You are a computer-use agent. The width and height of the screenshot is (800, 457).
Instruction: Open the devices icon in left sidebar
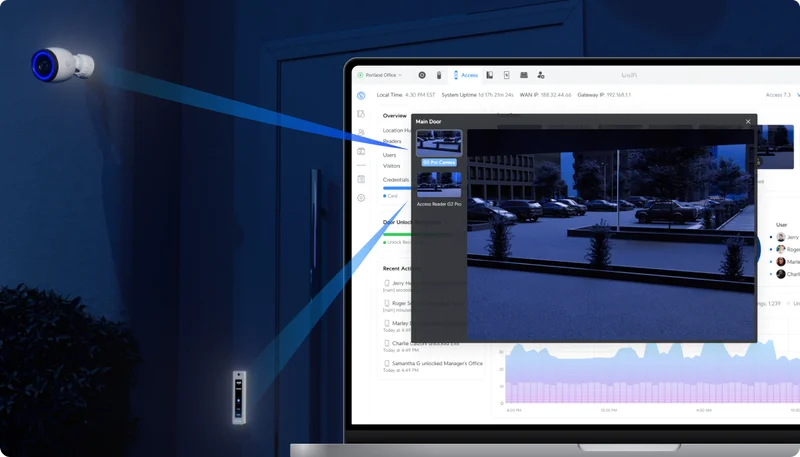click(361, 114)
